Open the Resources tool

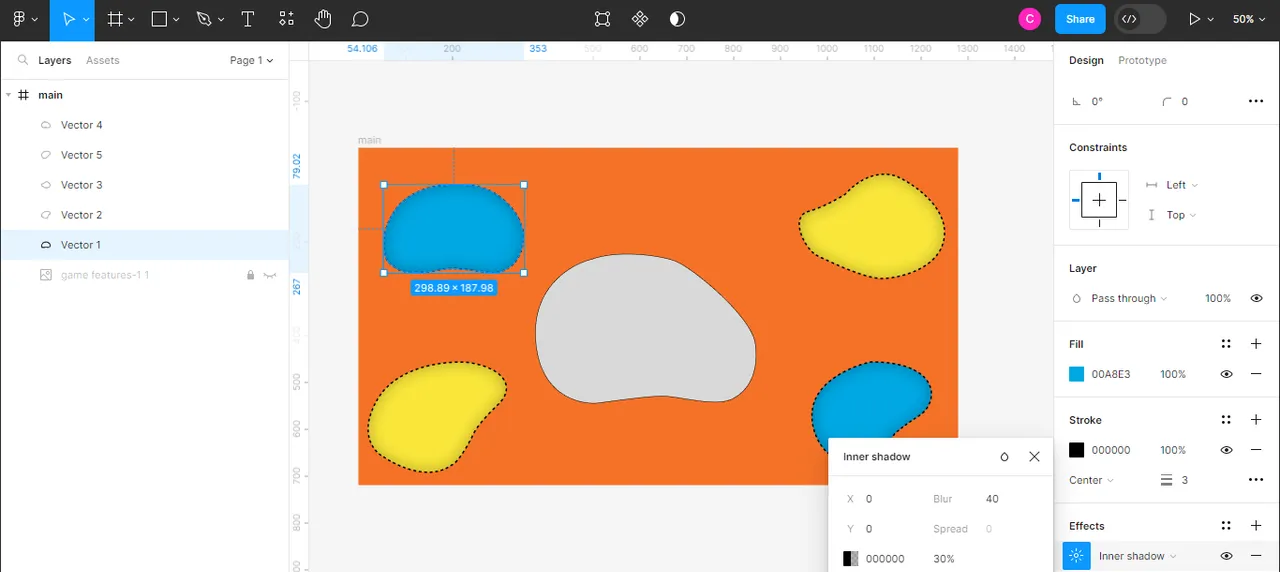tap(287, 19)
